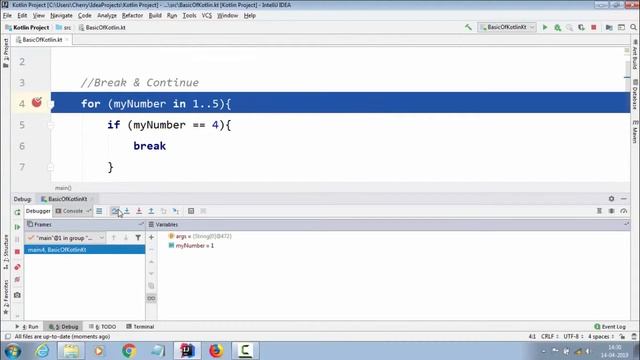Open the Run menu

tap(172, 16)
